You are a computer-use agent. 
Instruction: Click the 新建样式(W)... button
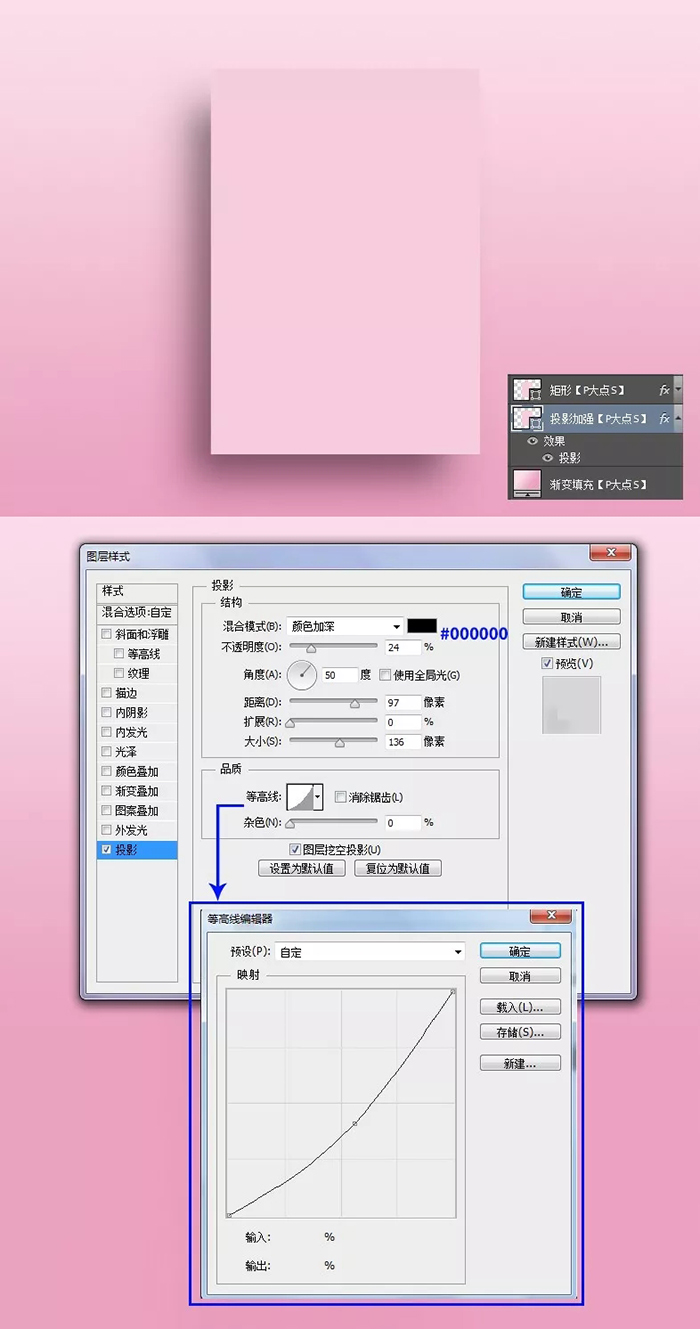571,641
